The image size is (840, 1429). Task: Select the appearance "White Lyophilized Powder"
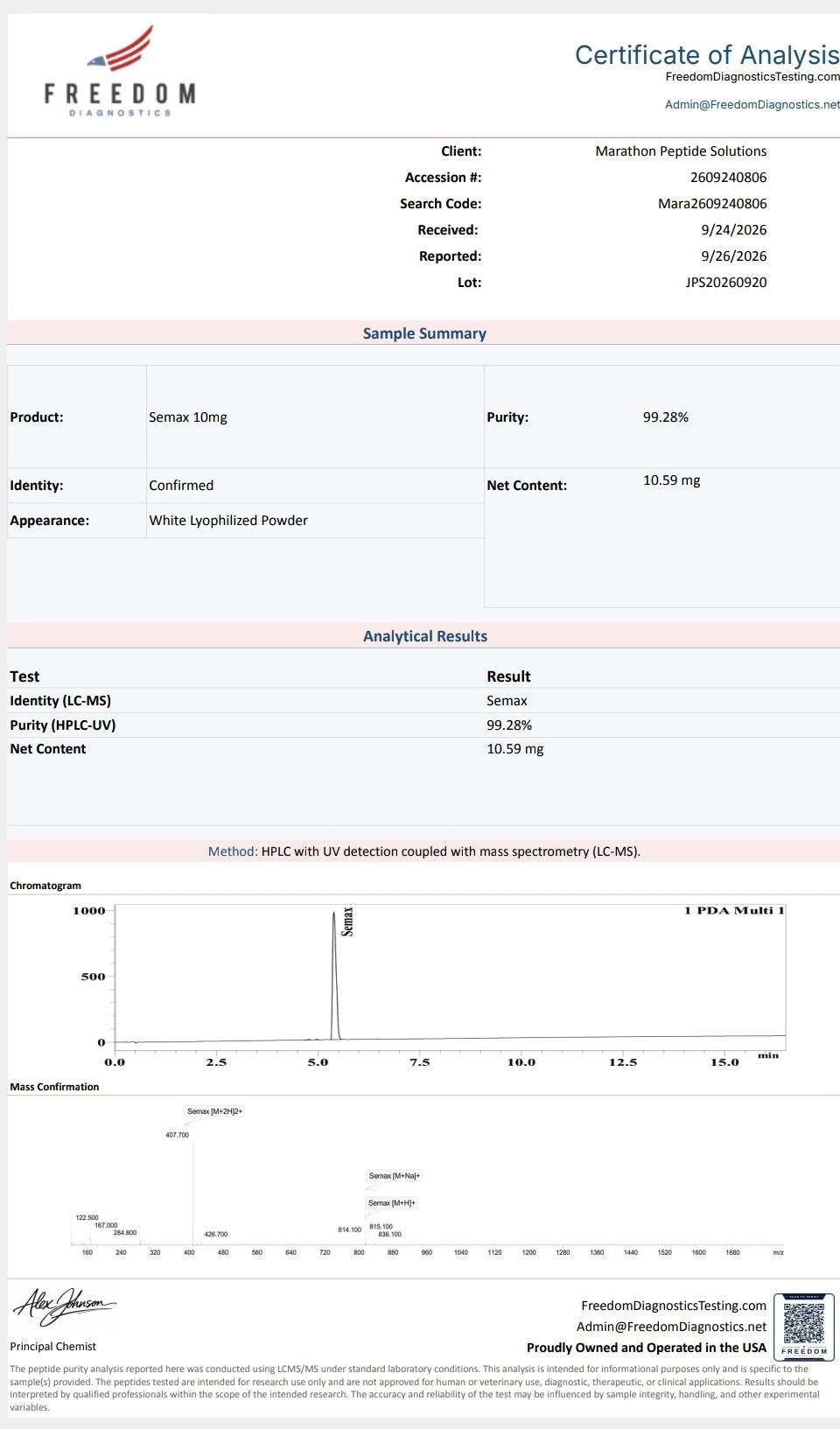[x=228, y=521]
